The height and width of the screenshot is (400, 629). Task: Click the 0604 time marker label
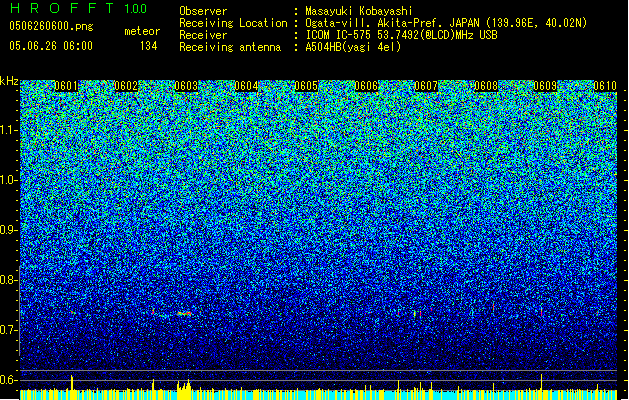click(246, 86)
